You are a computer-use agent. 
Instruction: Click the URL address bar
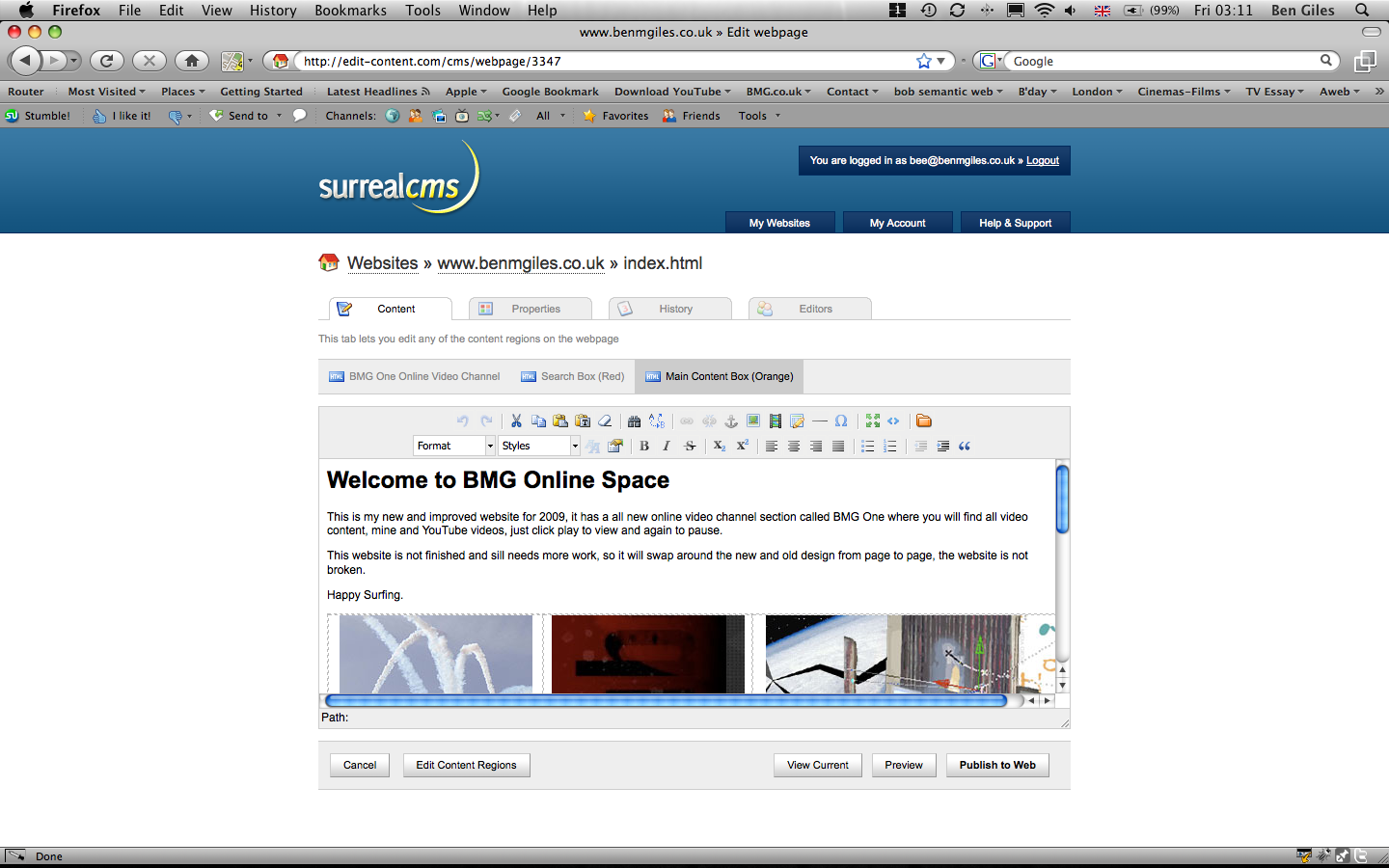coord(608,61)
